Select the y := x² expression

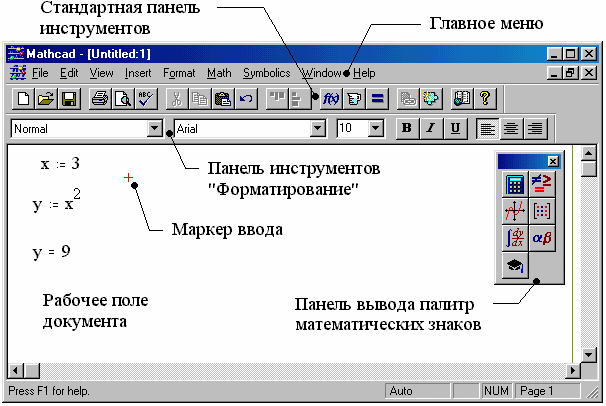56,200
